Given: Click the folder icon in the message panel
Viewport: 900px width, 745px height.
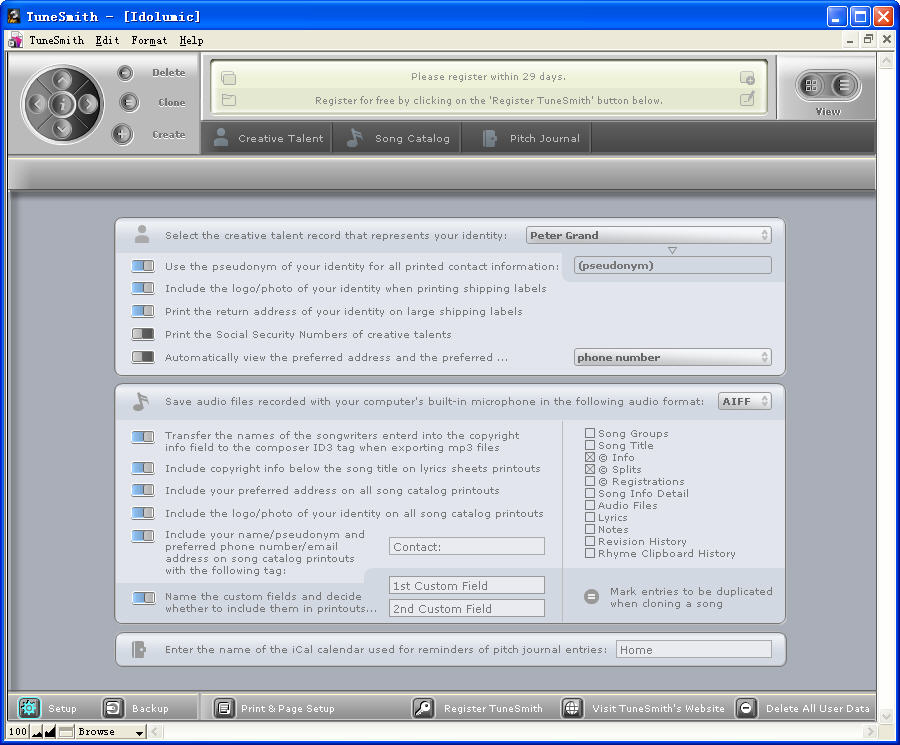Looking at the screenshot, I should tap(228, 100).
